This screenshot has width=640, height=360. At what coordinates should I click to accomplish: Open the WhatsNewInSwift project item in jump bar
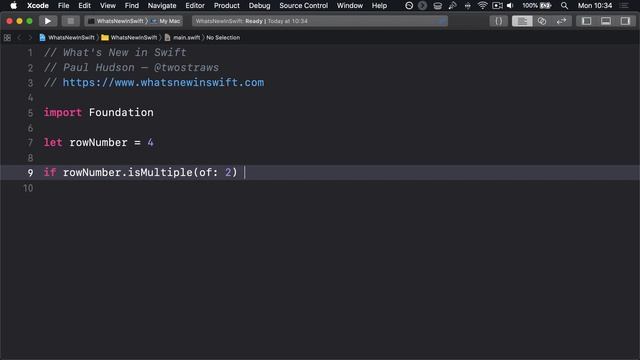[x=67, y=38]
